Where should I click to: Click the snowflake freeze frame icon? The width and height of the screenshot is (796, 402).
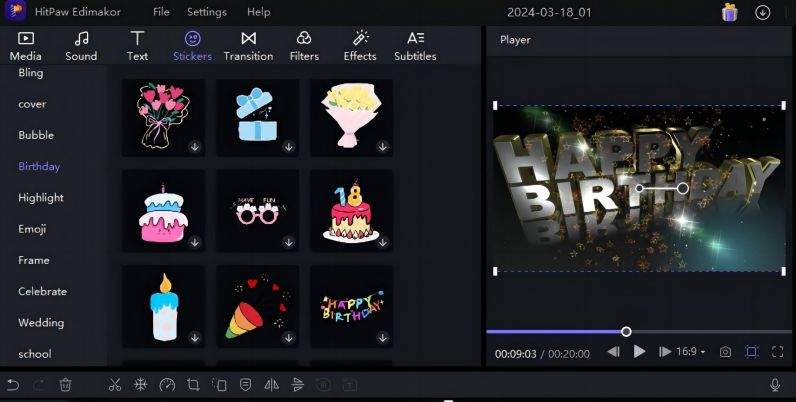[x=141, y=385]
